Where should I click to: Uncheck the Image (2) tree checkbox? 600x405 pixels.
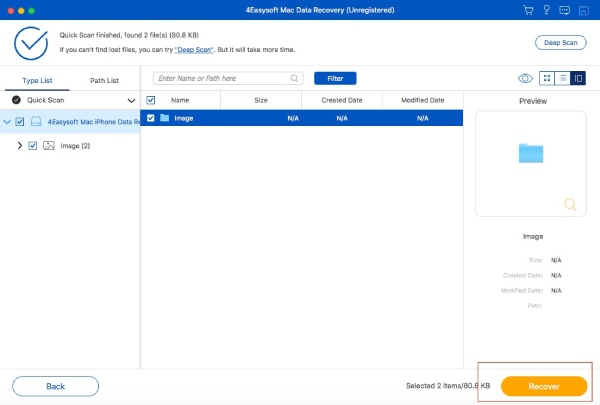click(x=33, y=145)
